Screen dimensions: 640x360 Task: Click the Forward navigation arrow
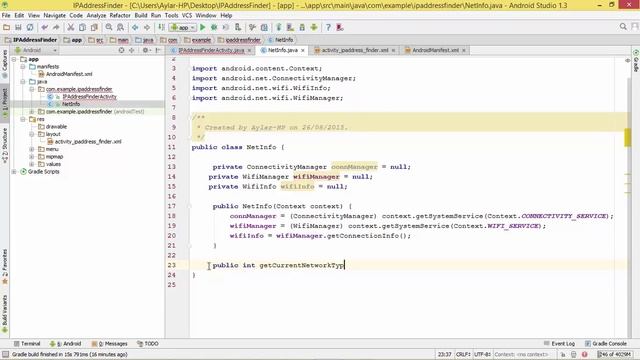coord(147,27)
